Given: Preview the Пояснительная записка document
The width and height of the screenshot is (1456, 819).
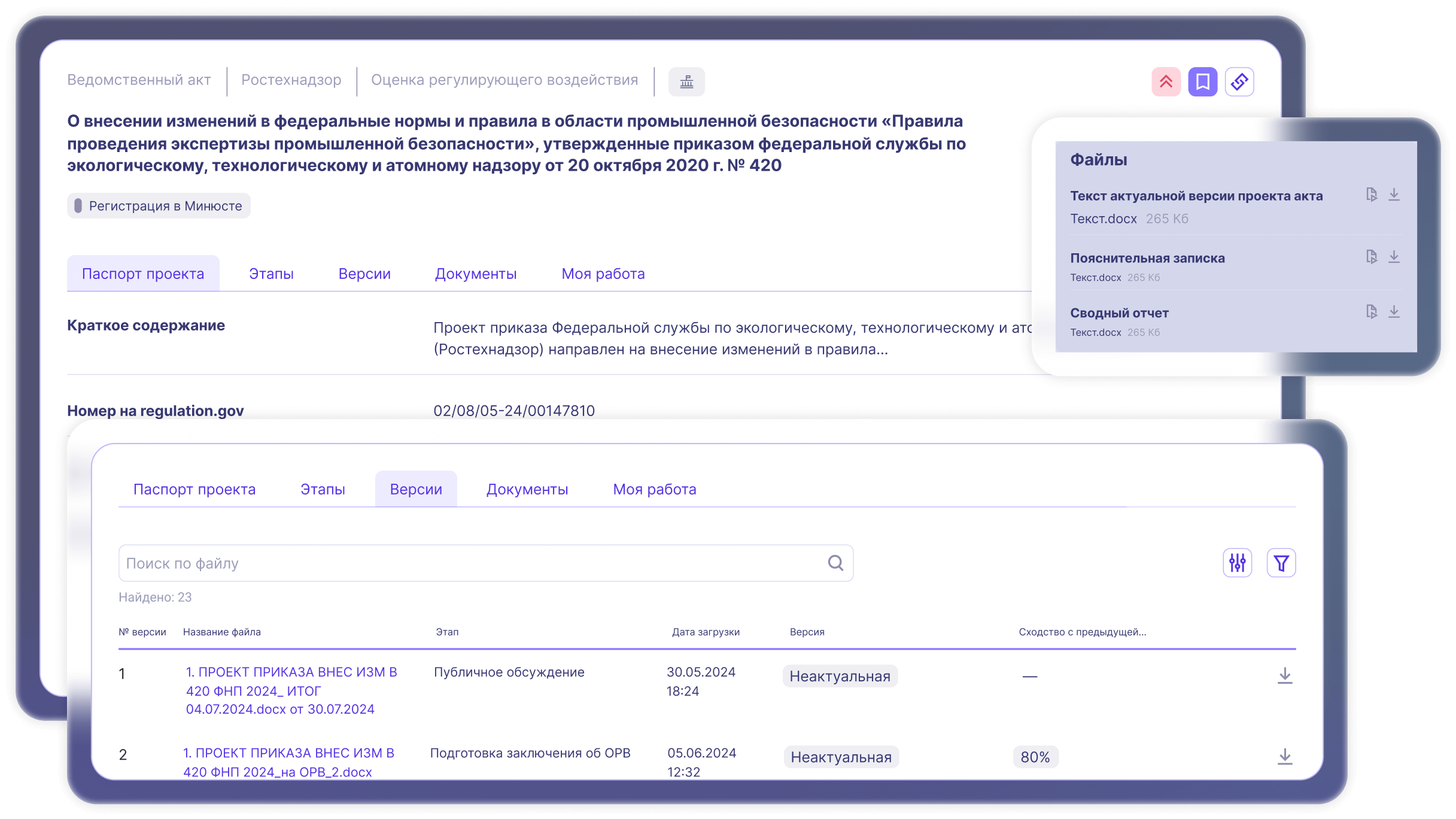Looking at the screenshot, I should 1372,257.
